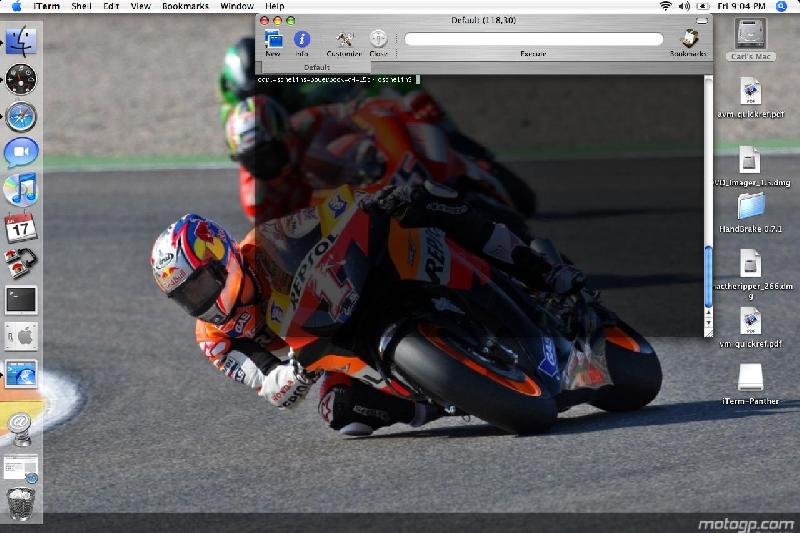Open the Help menu
Screen dimensions: 800x533
pyautogui.click(x=274, y=6)
